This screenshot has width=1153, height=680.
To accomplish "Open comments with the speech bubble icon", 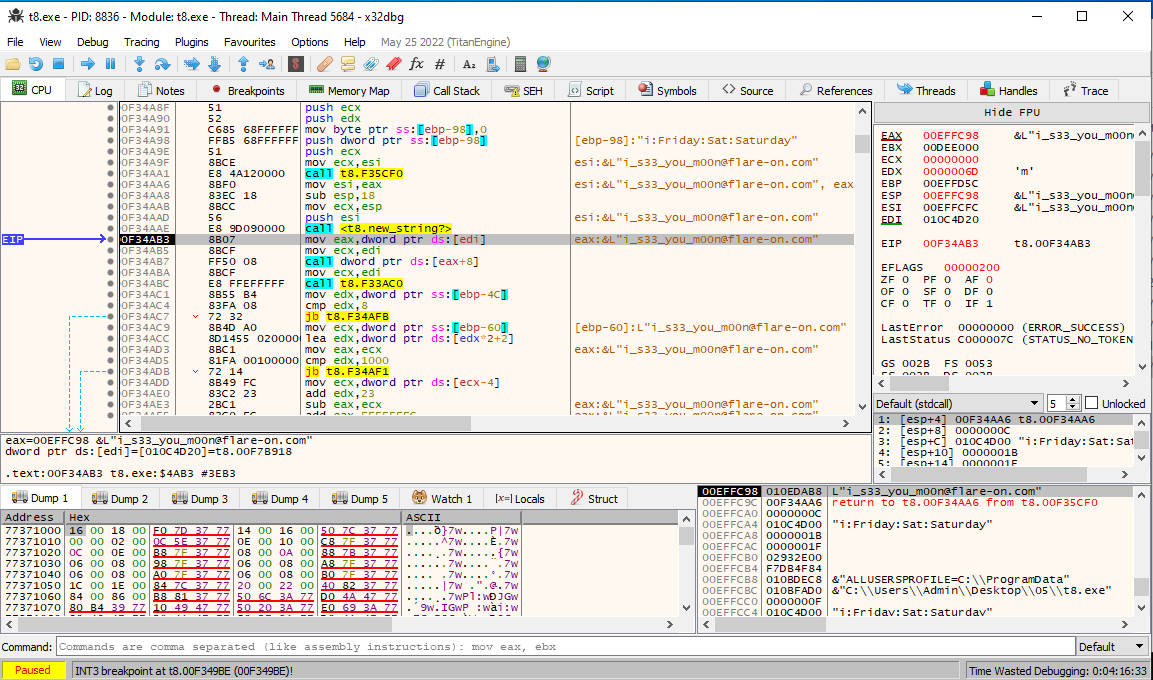I will (x=348, y=64).
